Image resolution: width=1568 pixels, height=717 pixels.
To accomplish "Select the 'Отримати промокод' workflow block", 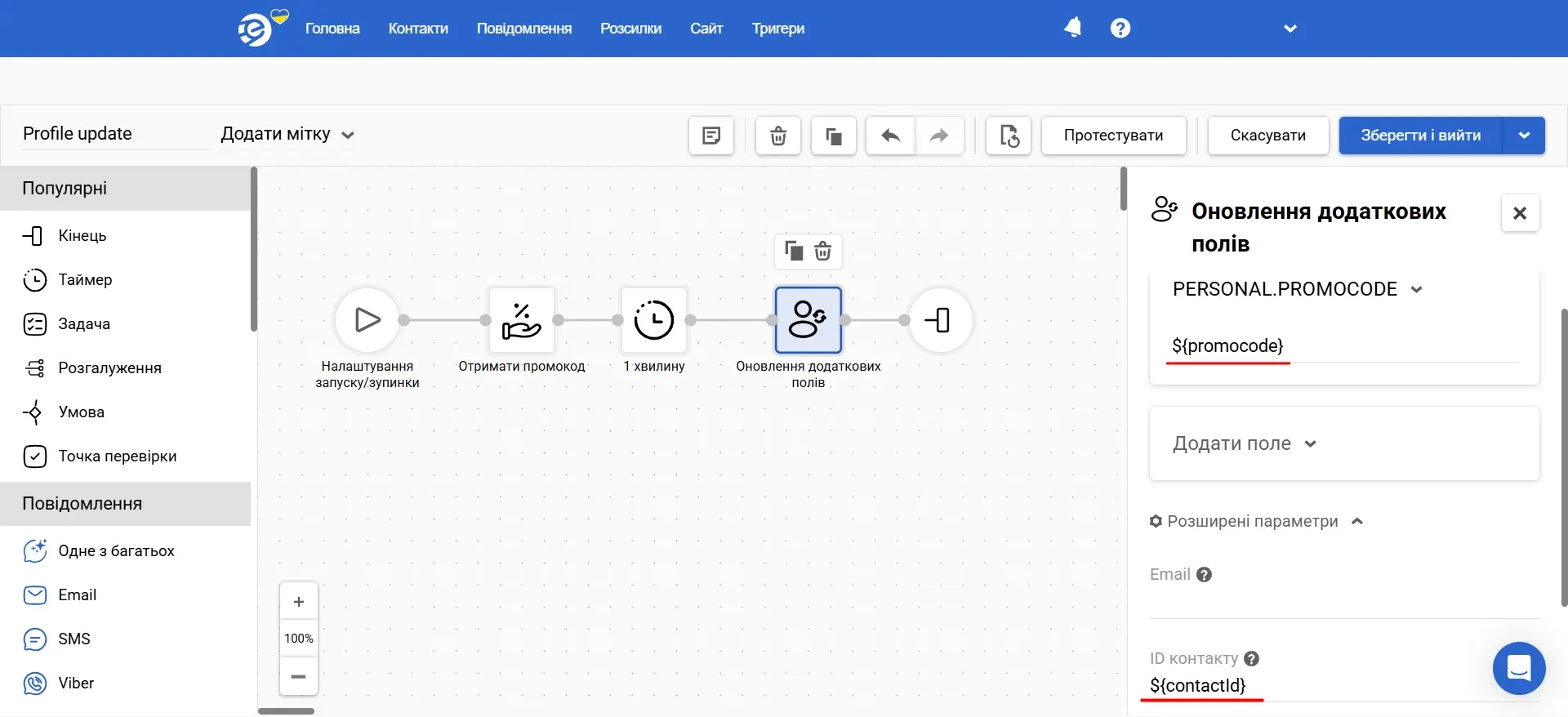I will click(x=522, y=320).
